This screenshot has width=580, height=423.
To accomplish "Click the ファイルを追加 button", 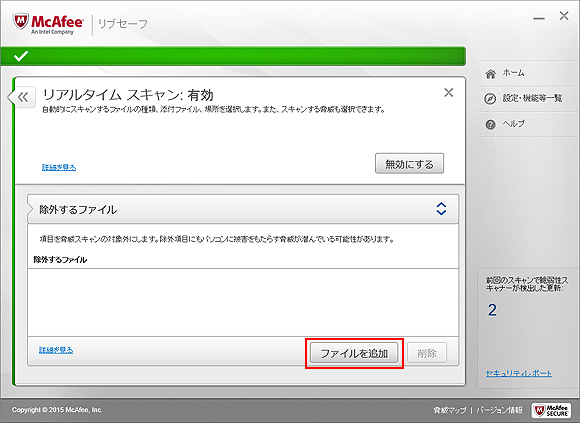I will click(354, 353).
